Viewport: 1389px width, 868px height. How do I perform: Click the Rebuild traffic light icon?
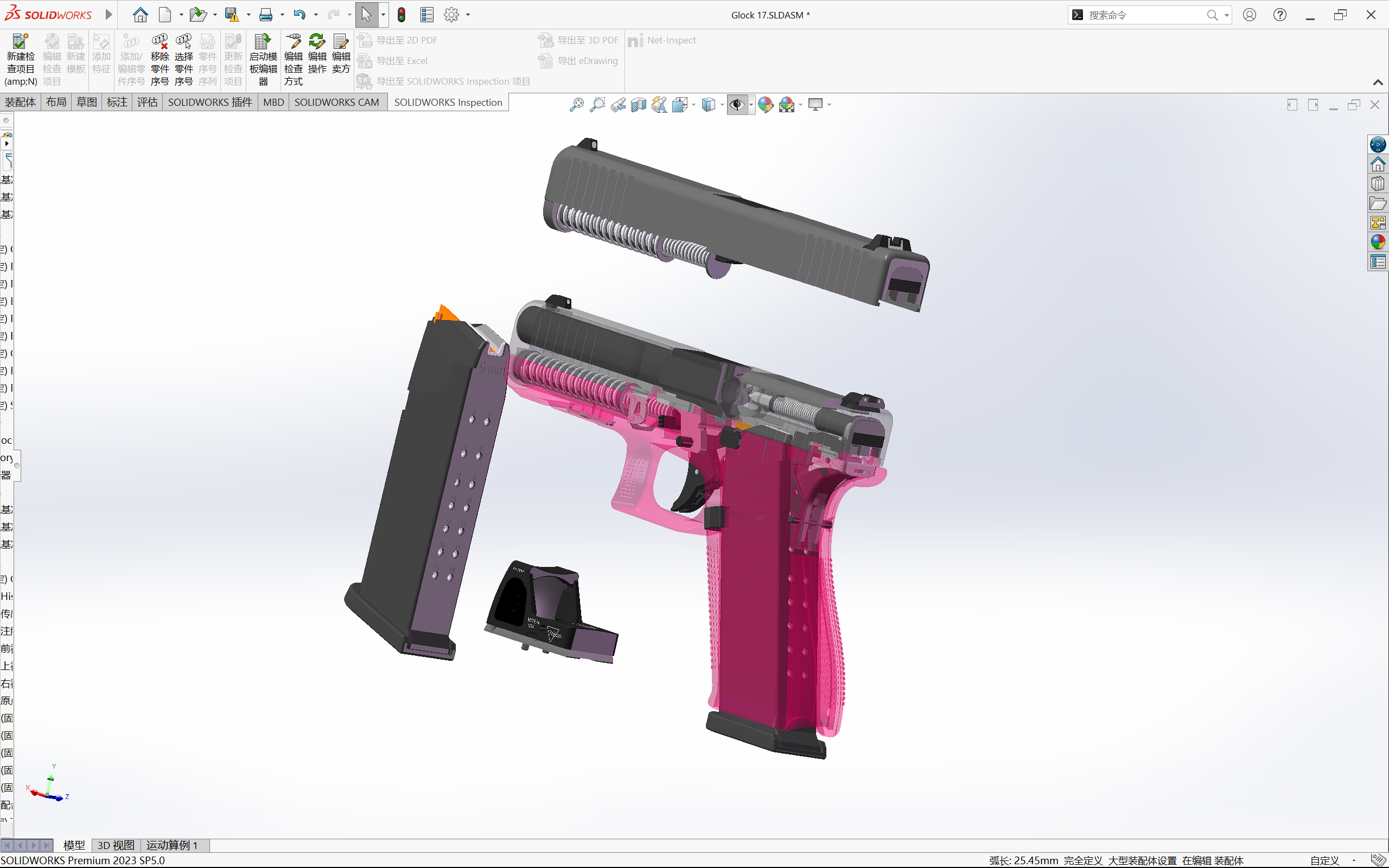pos(401,15)
